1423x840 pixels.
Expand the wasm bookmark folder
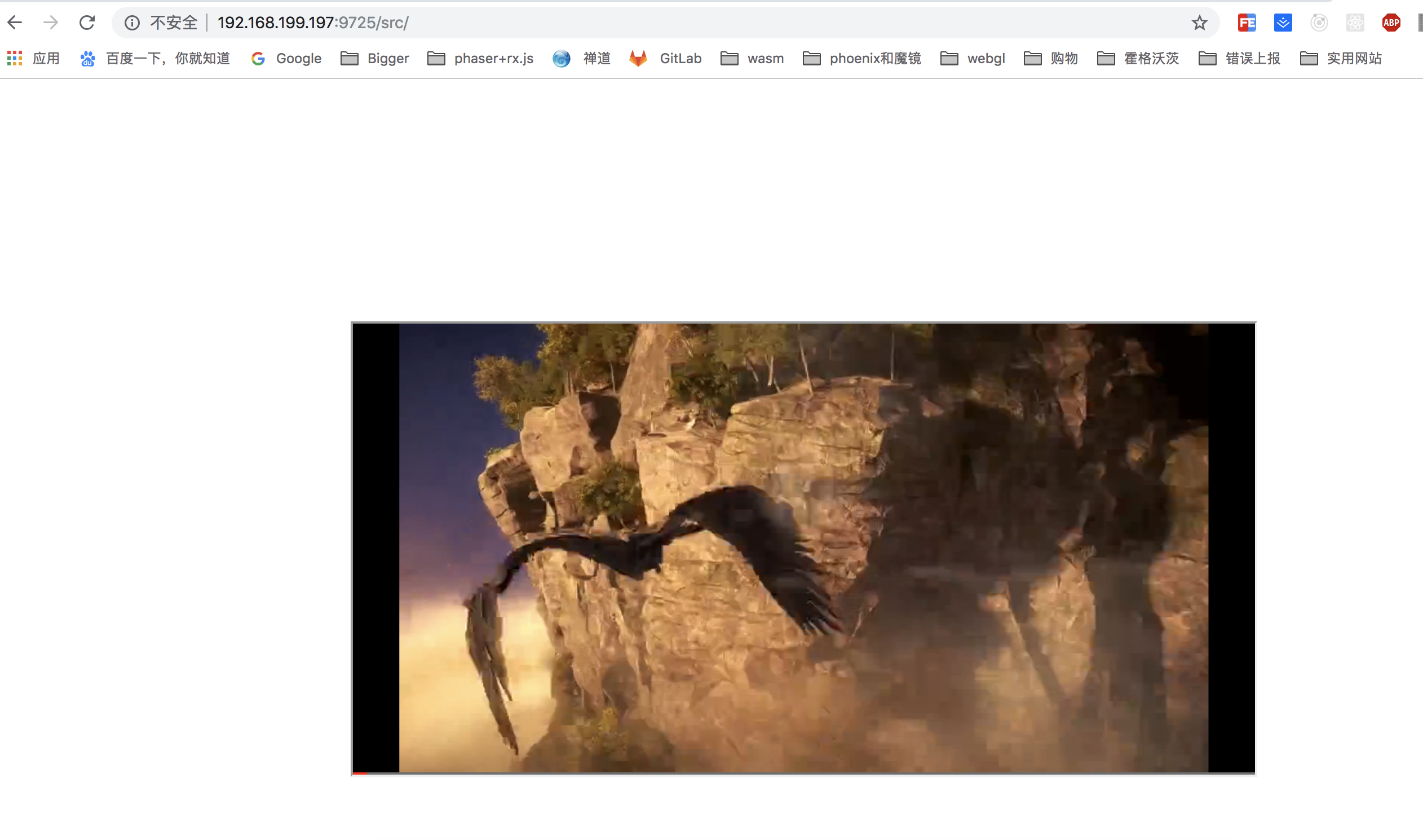(752, 58)
